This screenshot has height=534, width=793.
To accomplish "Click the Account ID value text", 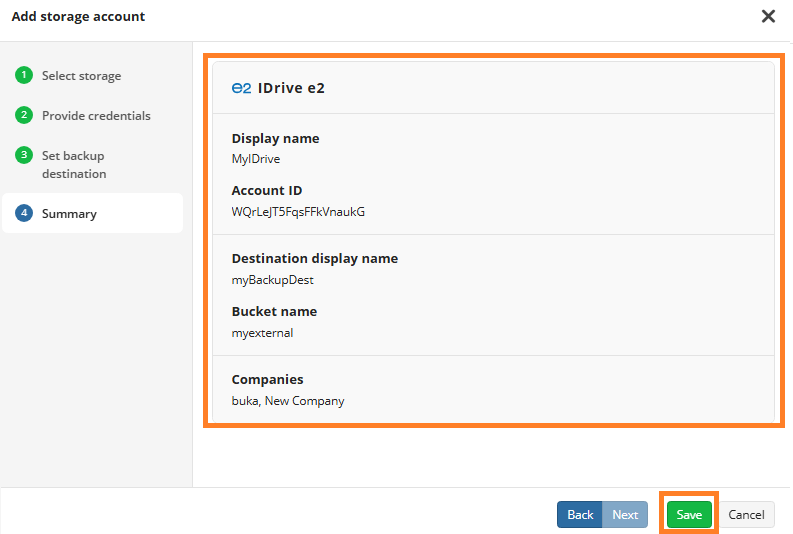I will tap(298, 211).
